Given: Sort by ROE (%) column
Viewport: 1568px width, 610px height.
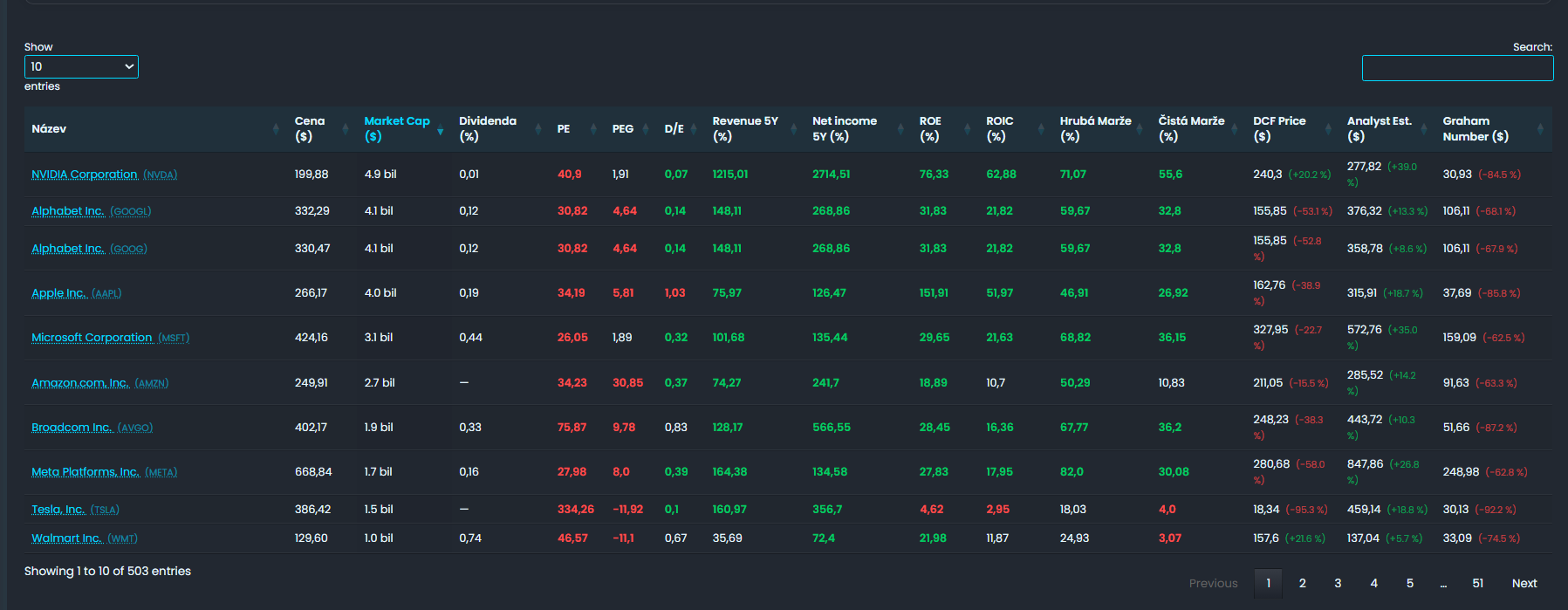Looking at the screenshot, I should click(945, 129).
